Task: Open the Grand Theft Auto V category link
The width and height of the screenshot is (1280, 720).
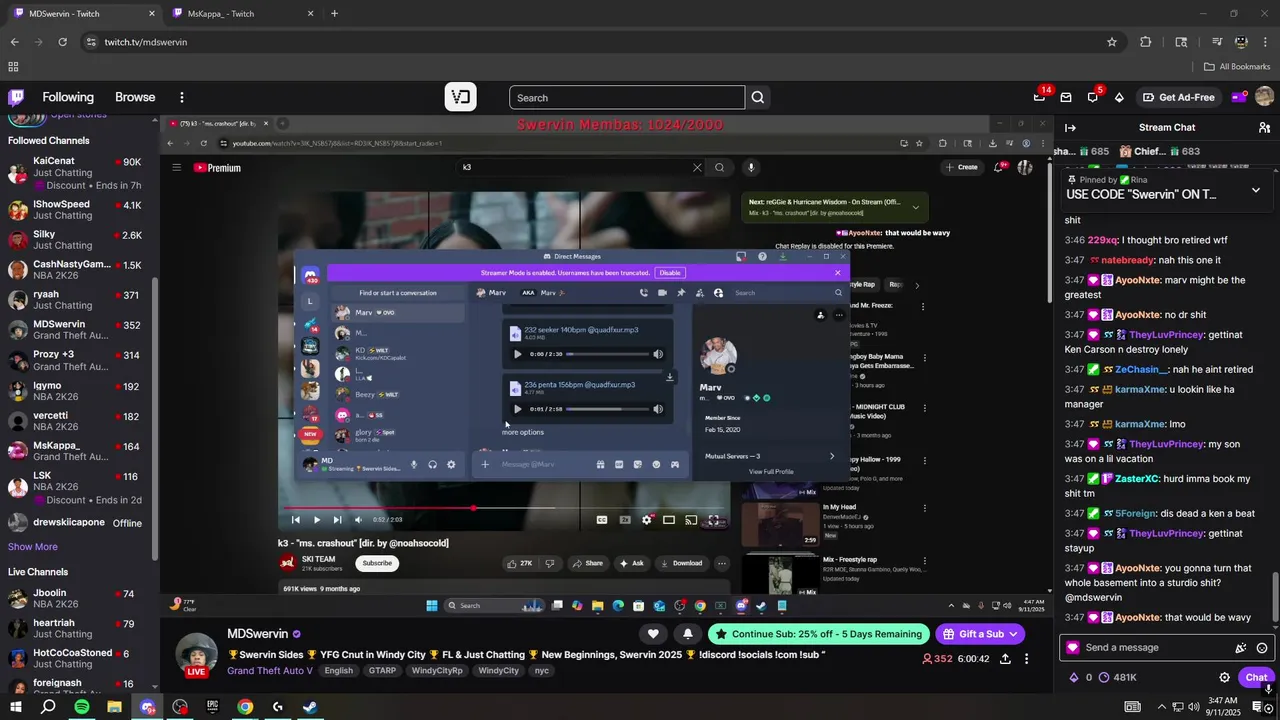Action: [x=270, y=670]
